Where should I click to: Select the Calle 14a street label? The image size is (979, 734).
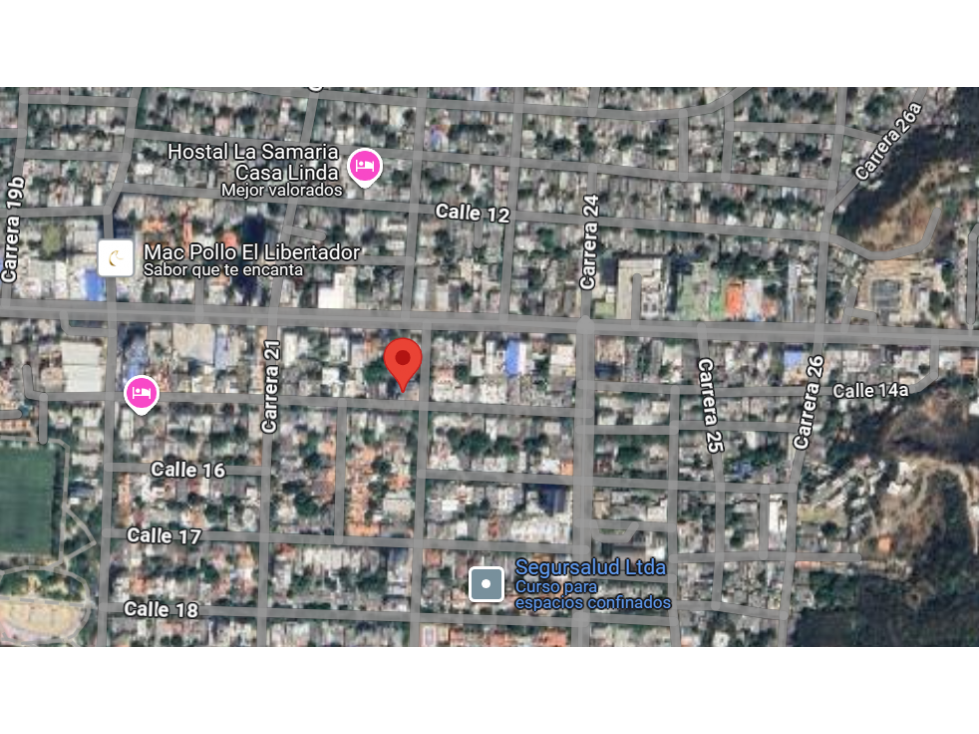pos(871,391)
